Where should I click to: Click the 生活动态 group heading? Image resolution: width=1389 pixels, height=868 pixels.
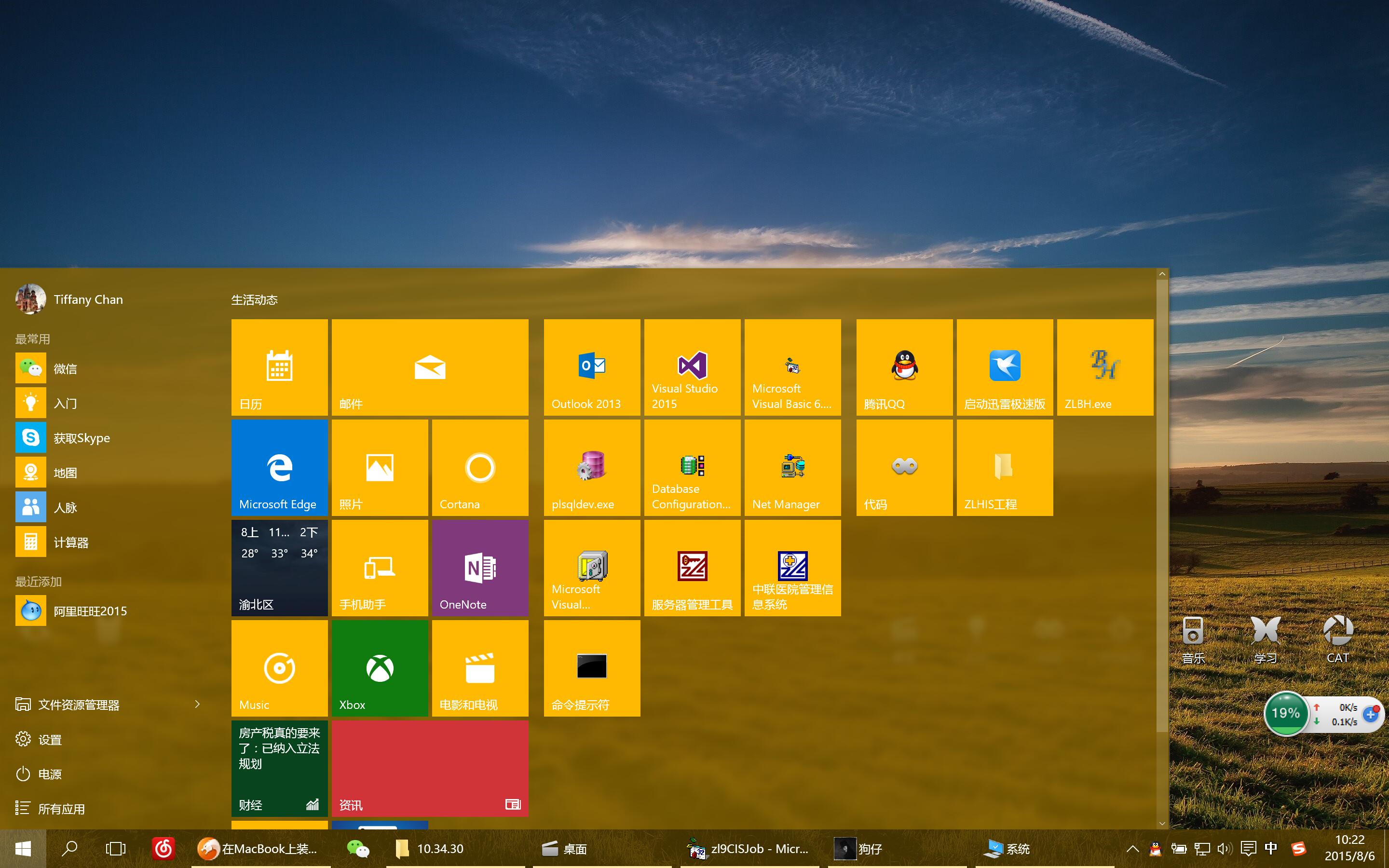tap(254, 299)
